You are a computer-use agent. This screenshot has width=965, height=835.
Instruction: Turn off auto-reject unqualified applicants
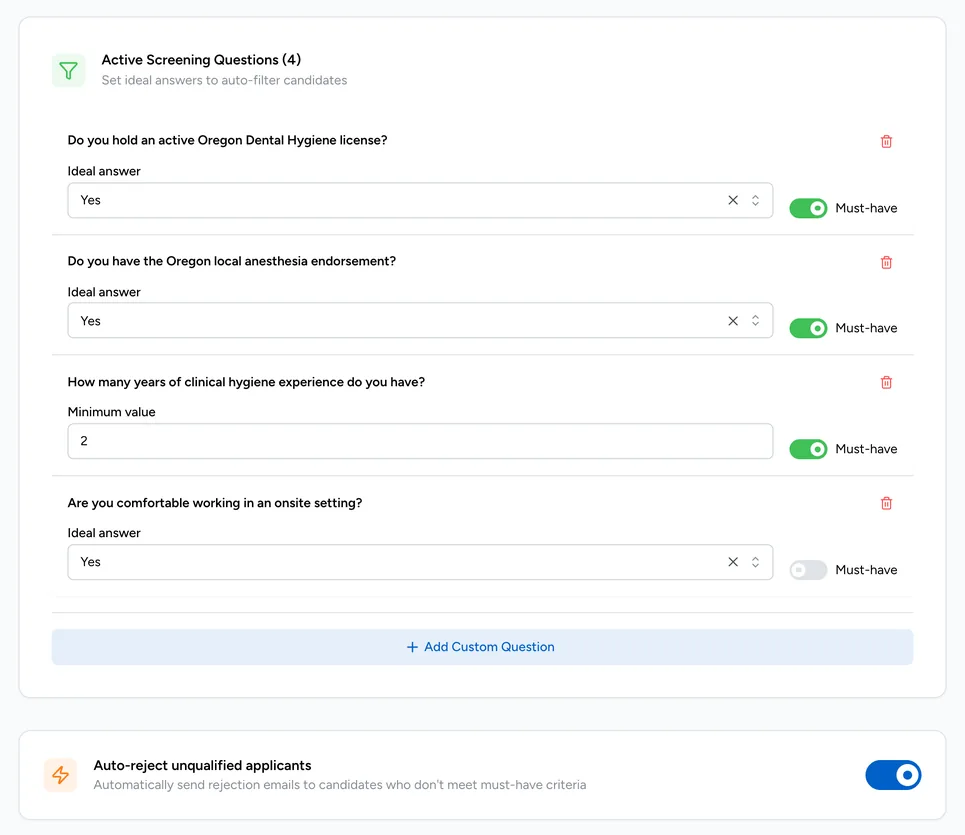tap(893, 775)
